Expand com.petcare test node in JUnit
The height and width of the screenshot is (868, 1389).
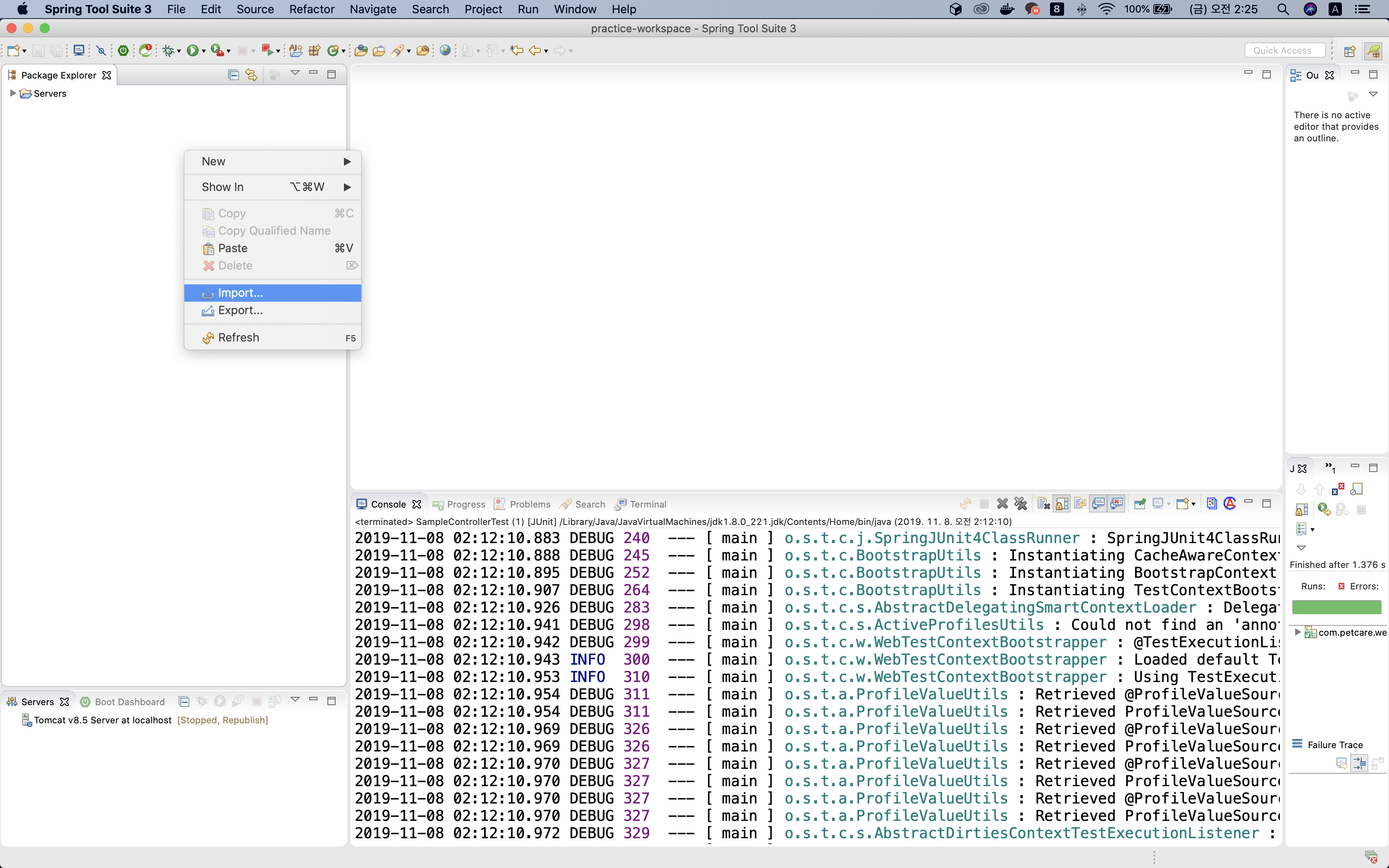coord(1297,632)
